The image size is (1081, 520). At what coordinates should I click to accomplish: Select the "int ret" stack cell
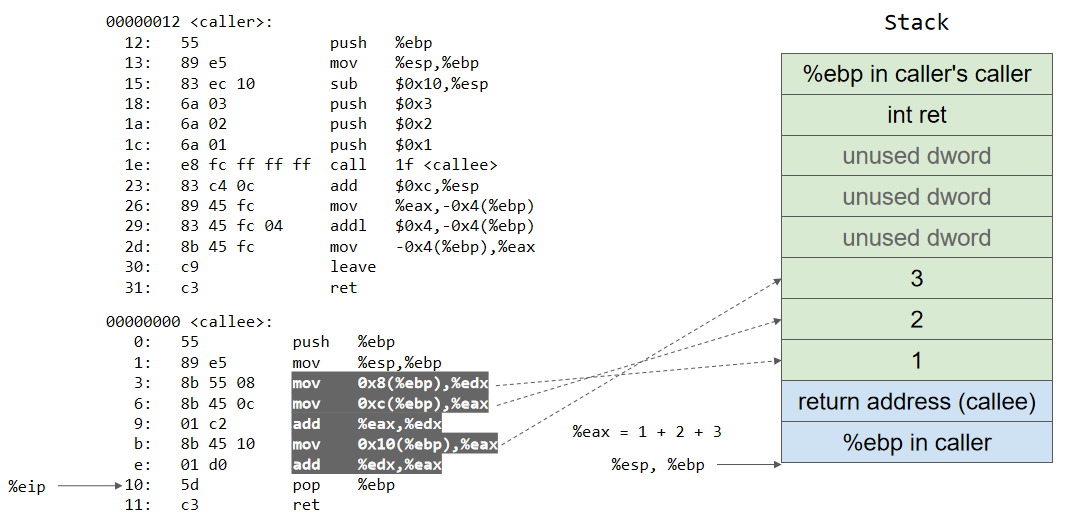pyautogui.click(x=916, y=115)
